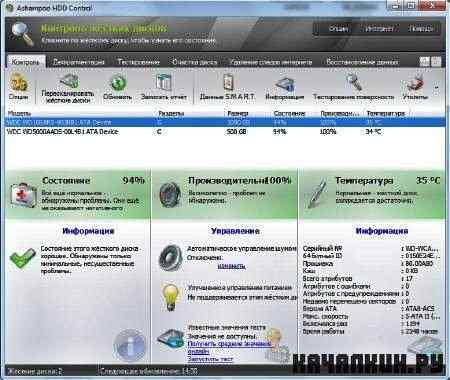Click the thermometer icon beside Температура
Viewport: 450px width, 380px height.
point(316,193)
